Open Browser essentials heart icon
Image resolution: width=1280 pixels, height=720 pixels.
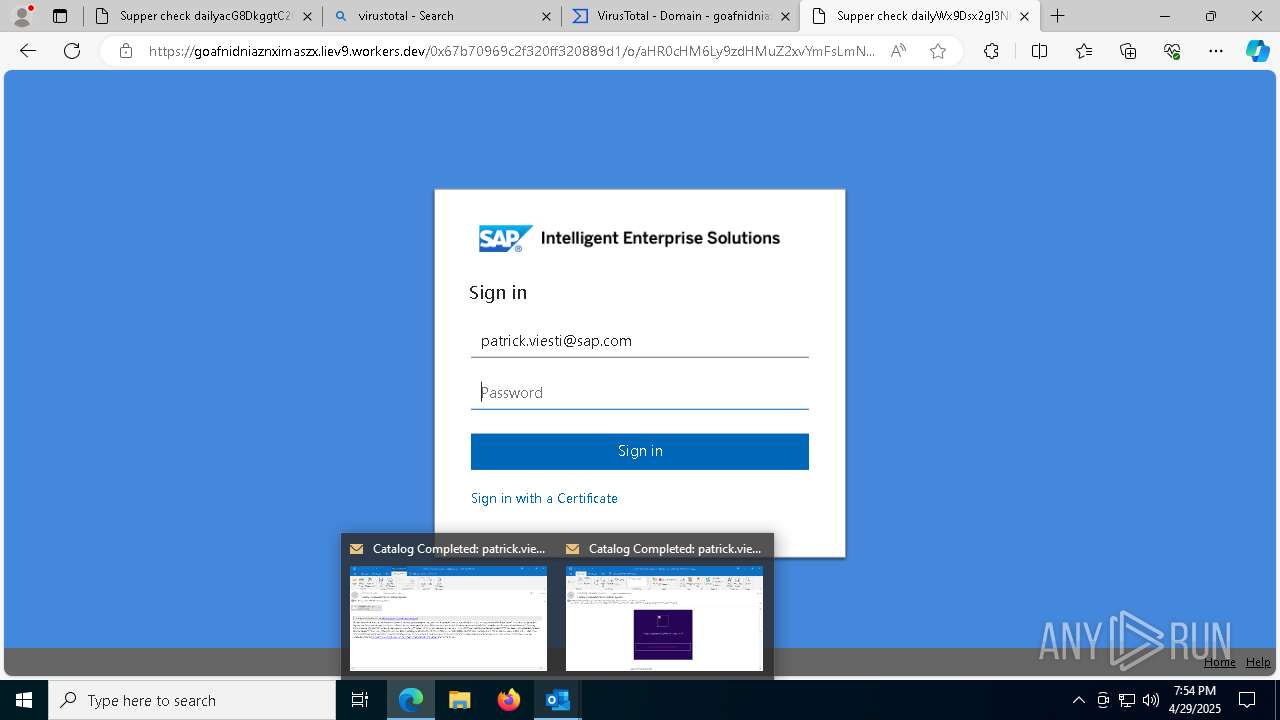tap(1172, 51)
